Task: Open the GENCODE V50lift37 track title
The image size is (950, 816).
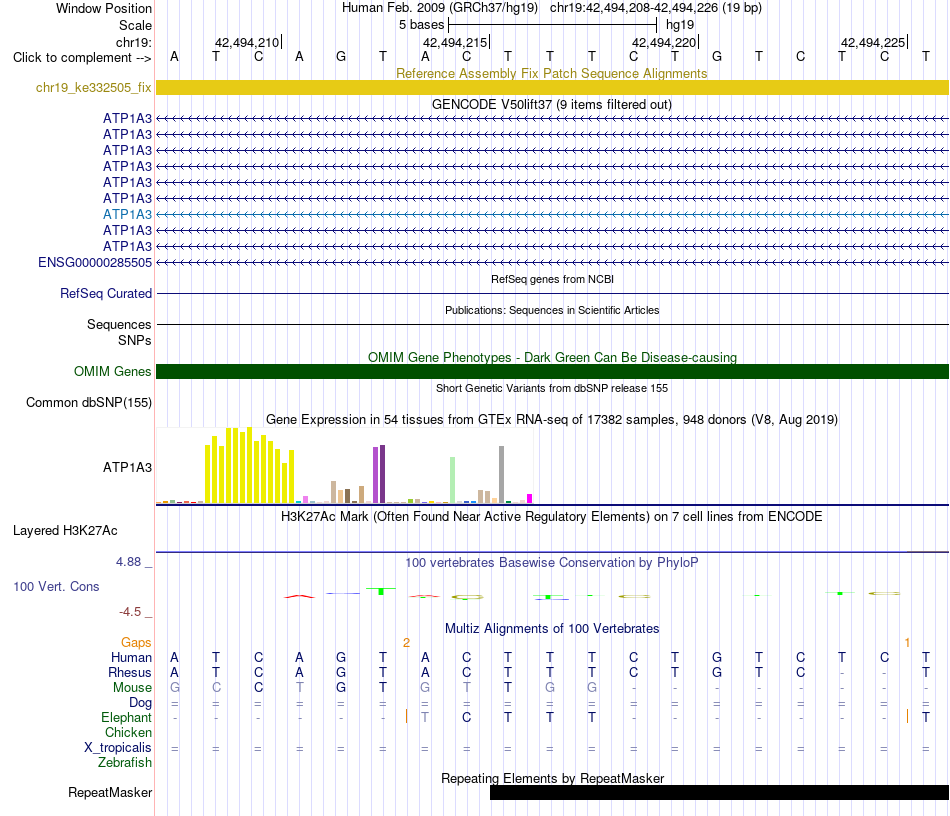Action: (x=551, y=104)
